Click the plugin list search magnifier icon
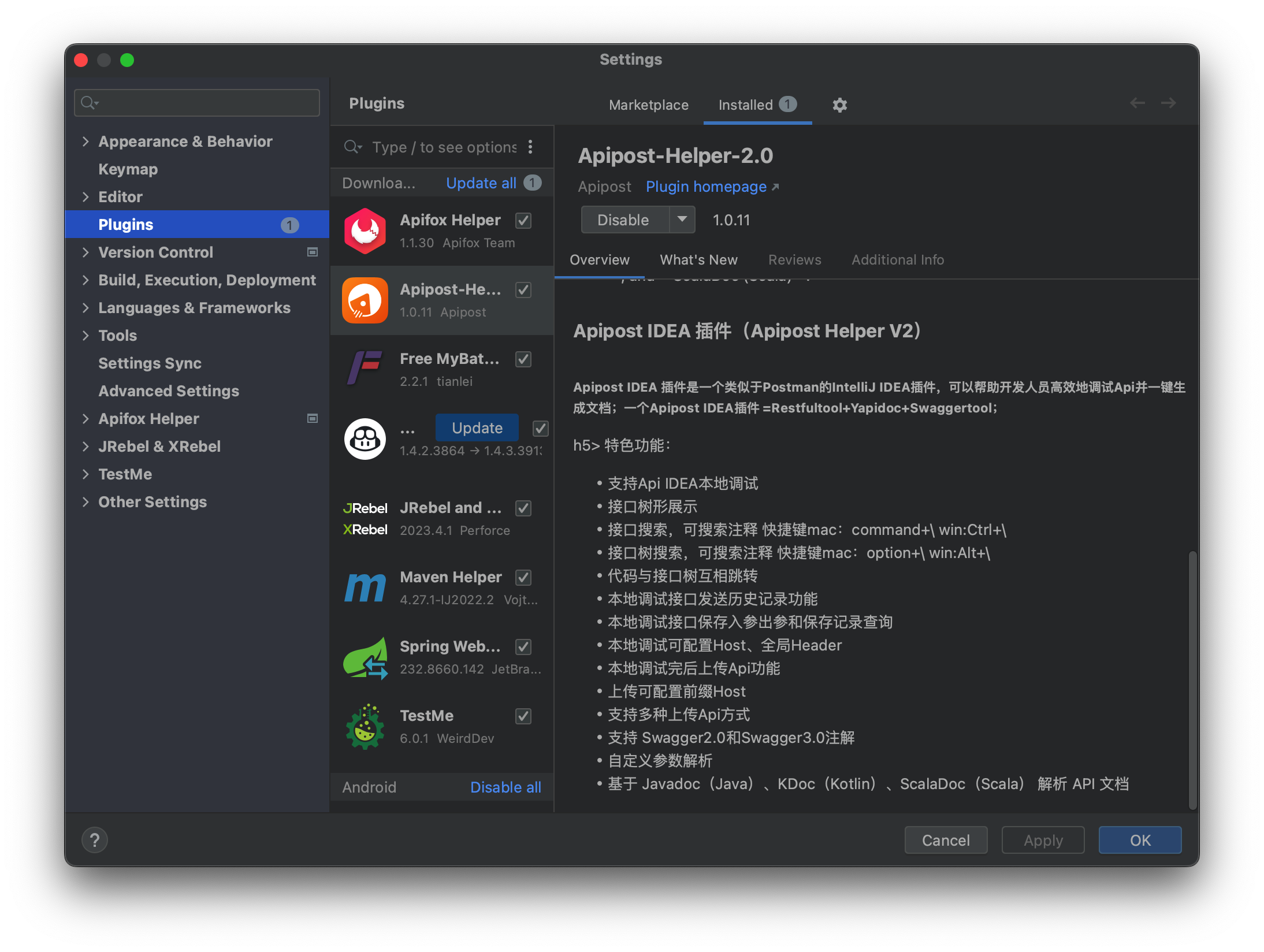 [352, 147]
